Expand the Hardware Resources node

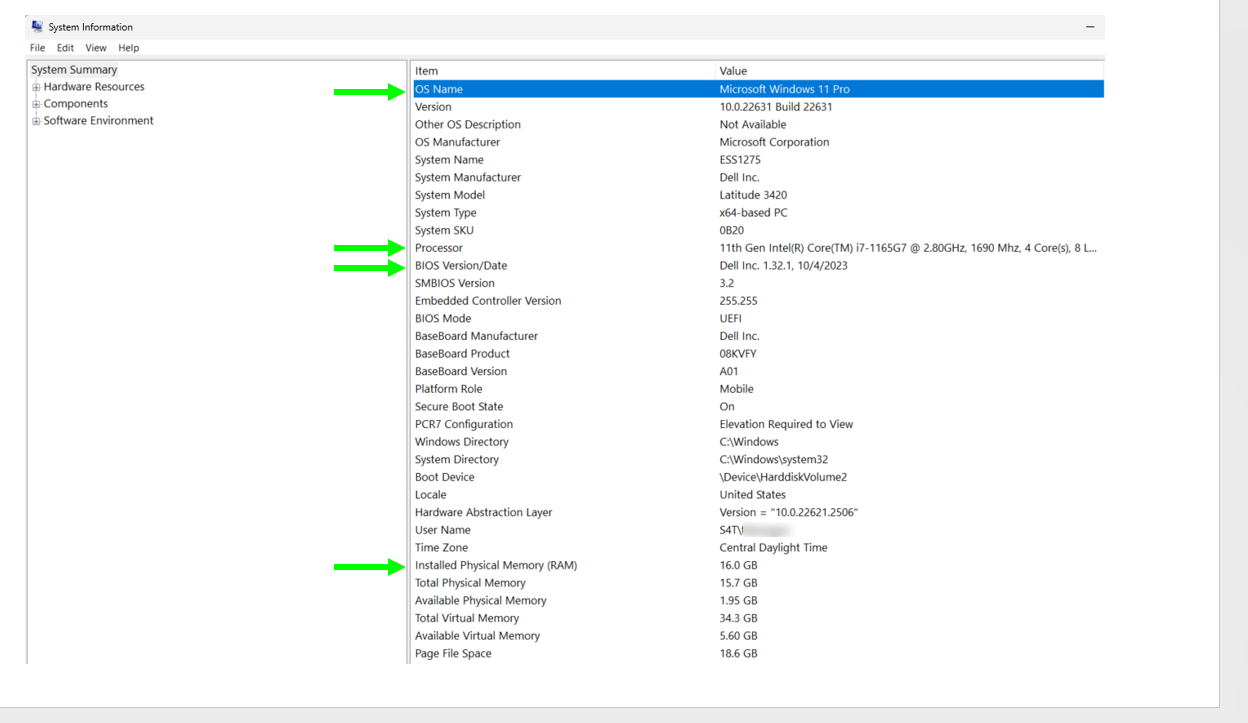coord(36,88)
